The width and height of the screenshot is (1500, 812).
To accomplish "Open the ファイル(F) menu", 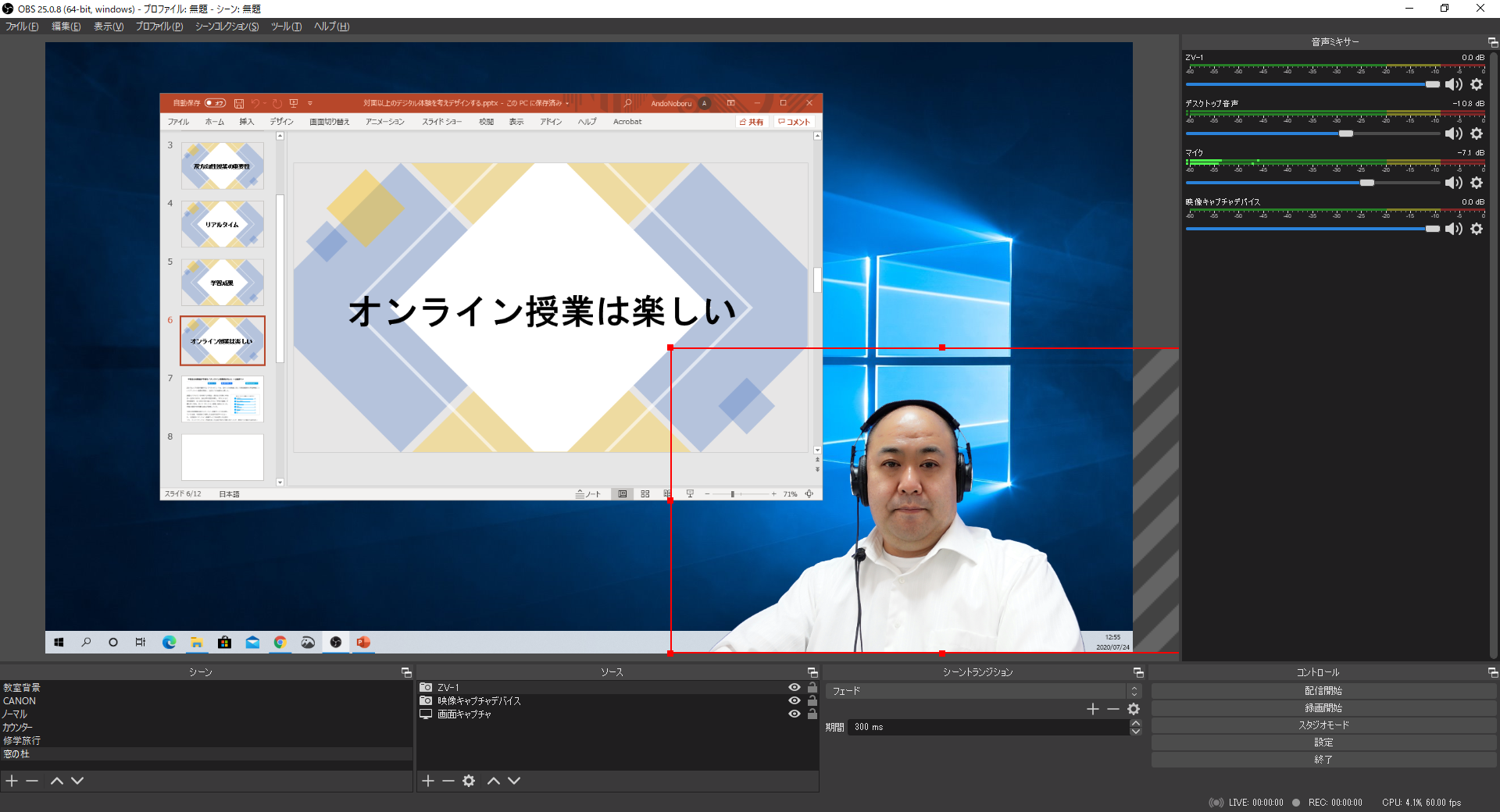I will coord(22,27).
